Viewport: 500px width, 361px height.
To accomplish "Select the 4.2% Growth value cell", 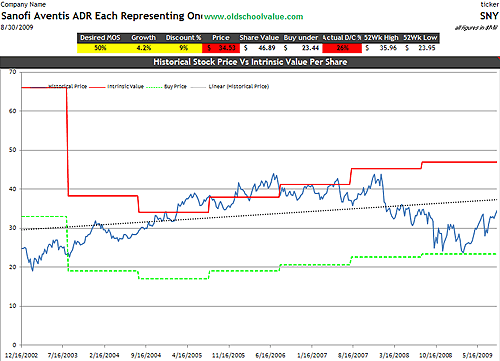I will [144, 48].
